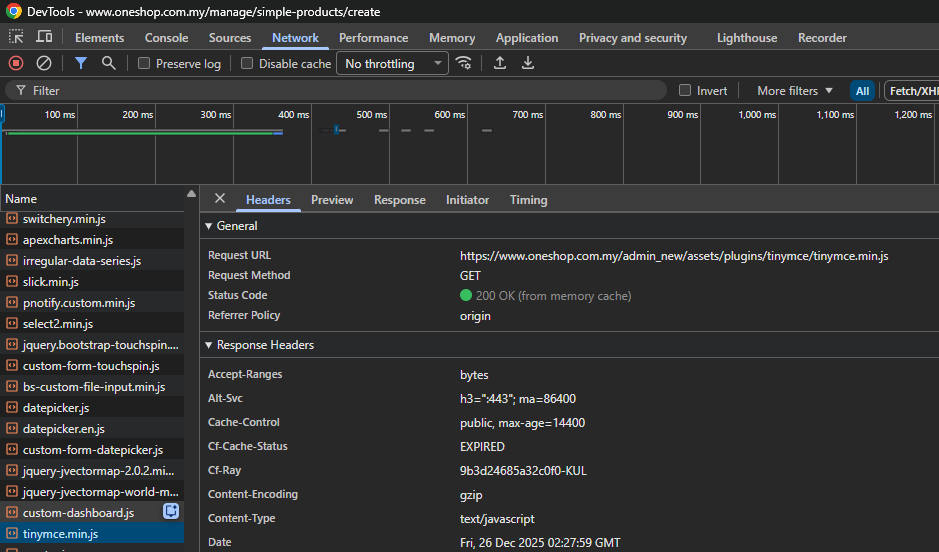Close the request details pane
This screenshot has height=552, width=939.
(x=220, y=199)
